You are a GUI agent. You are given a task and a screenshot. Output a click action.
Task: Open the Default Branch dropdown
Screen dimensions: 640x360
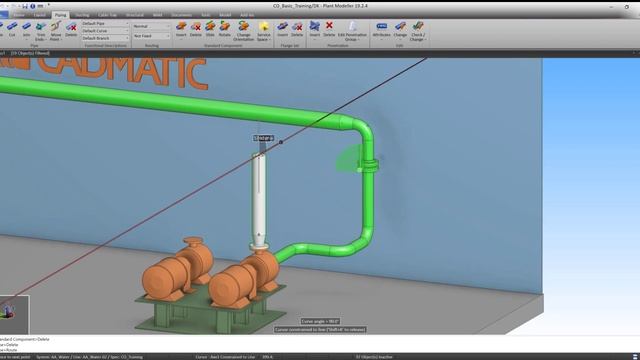tap(105, 38)
